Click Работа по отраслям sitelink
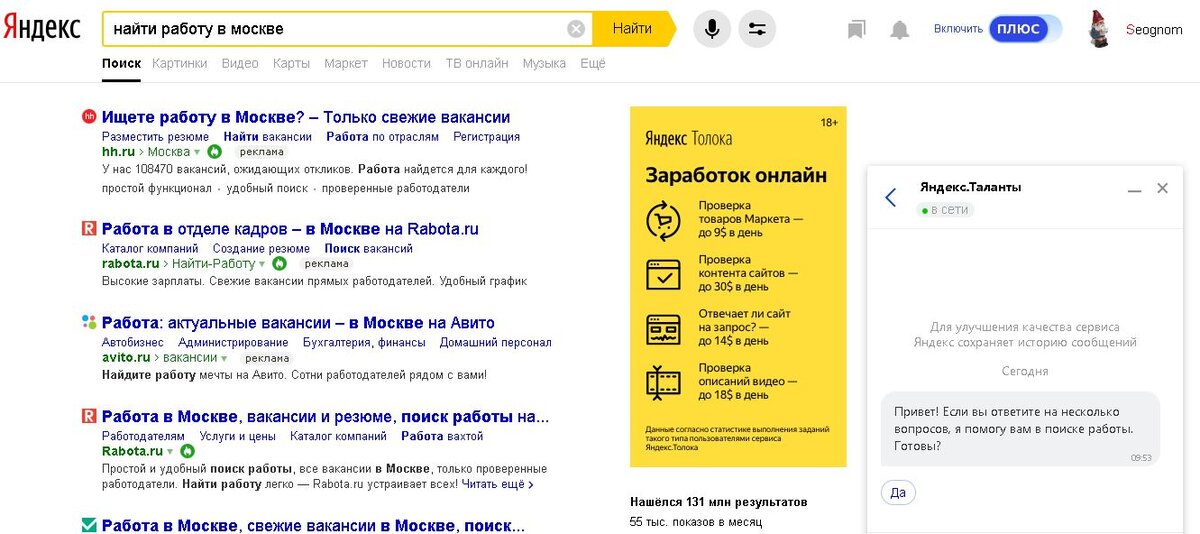This screenshot has height=534, width=1200. pos(382,137)
